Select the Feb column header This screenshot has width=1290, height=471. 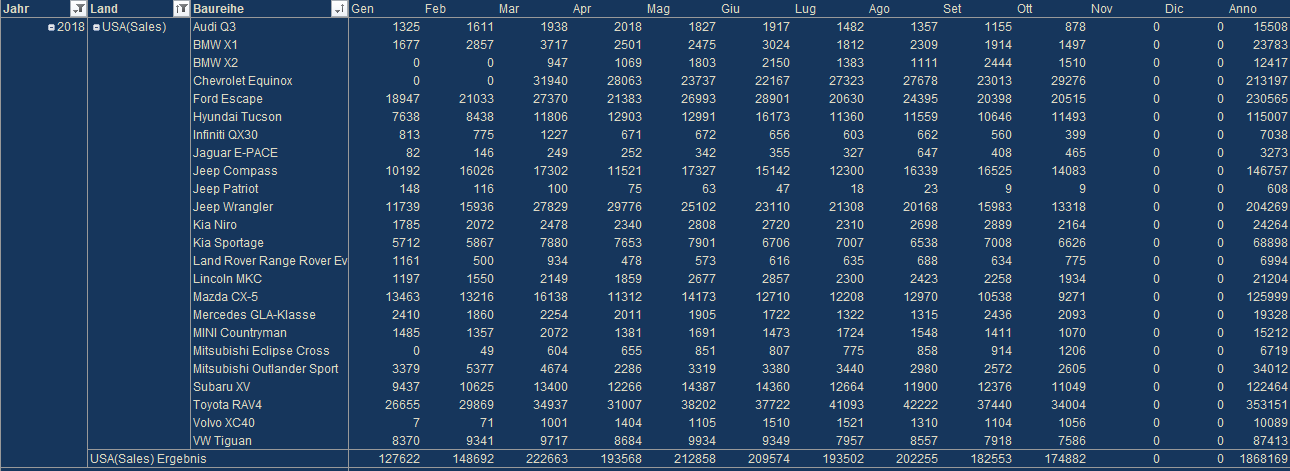[435, 9]
